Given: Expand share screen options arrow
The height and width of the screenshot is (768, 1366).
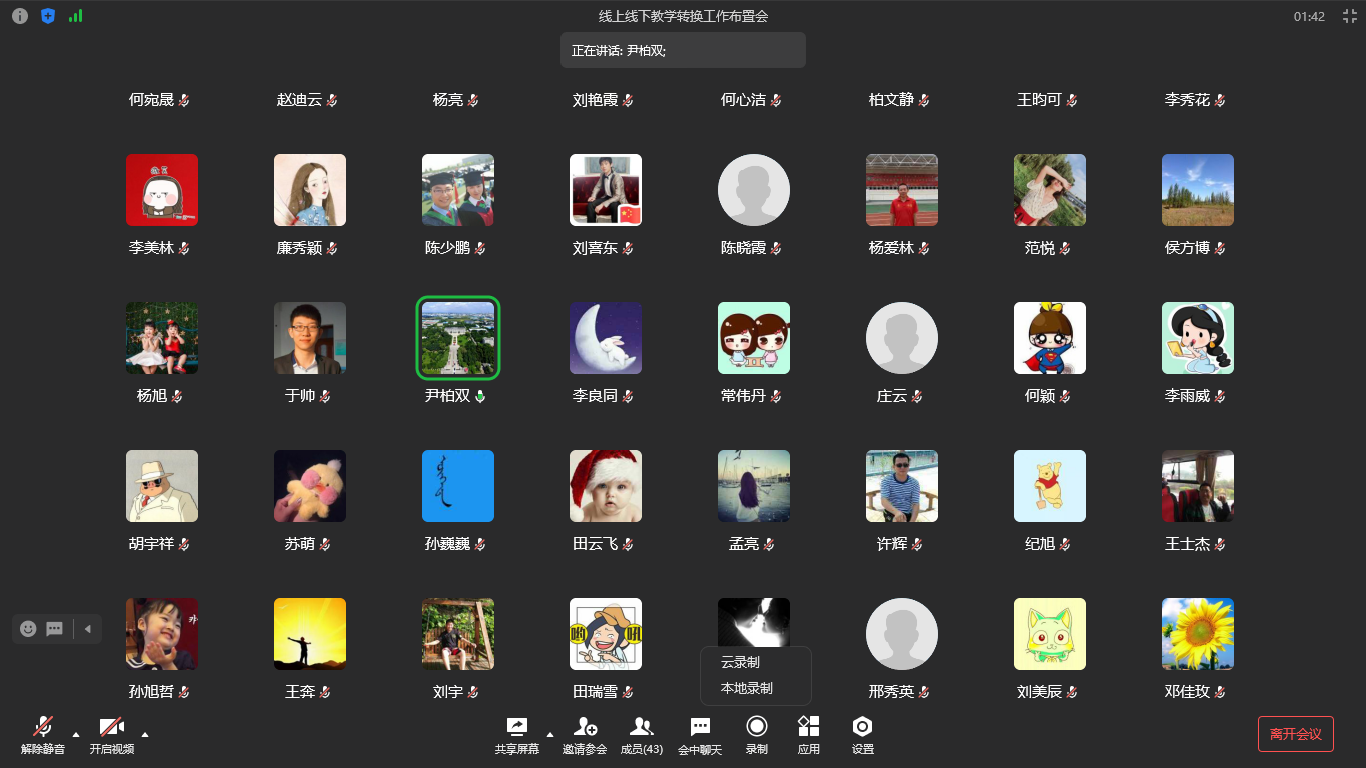Looking at the screenshot, I should (x=549, y=734).
